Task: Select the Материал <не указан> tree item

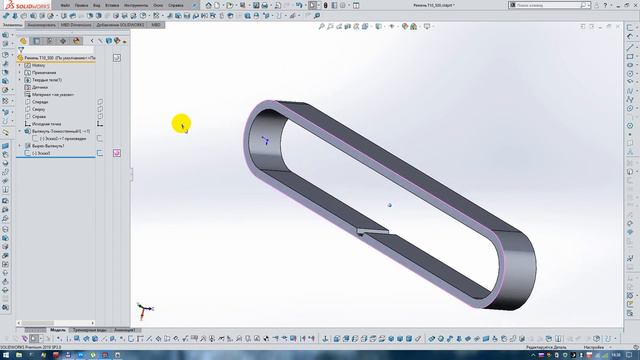Action: (x=53, y=95)
